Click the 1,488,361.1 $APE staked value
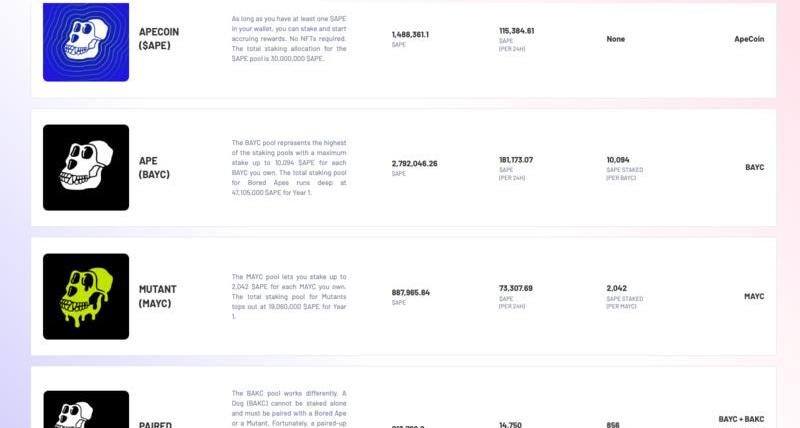800x428 pixels. coord(410,35)
